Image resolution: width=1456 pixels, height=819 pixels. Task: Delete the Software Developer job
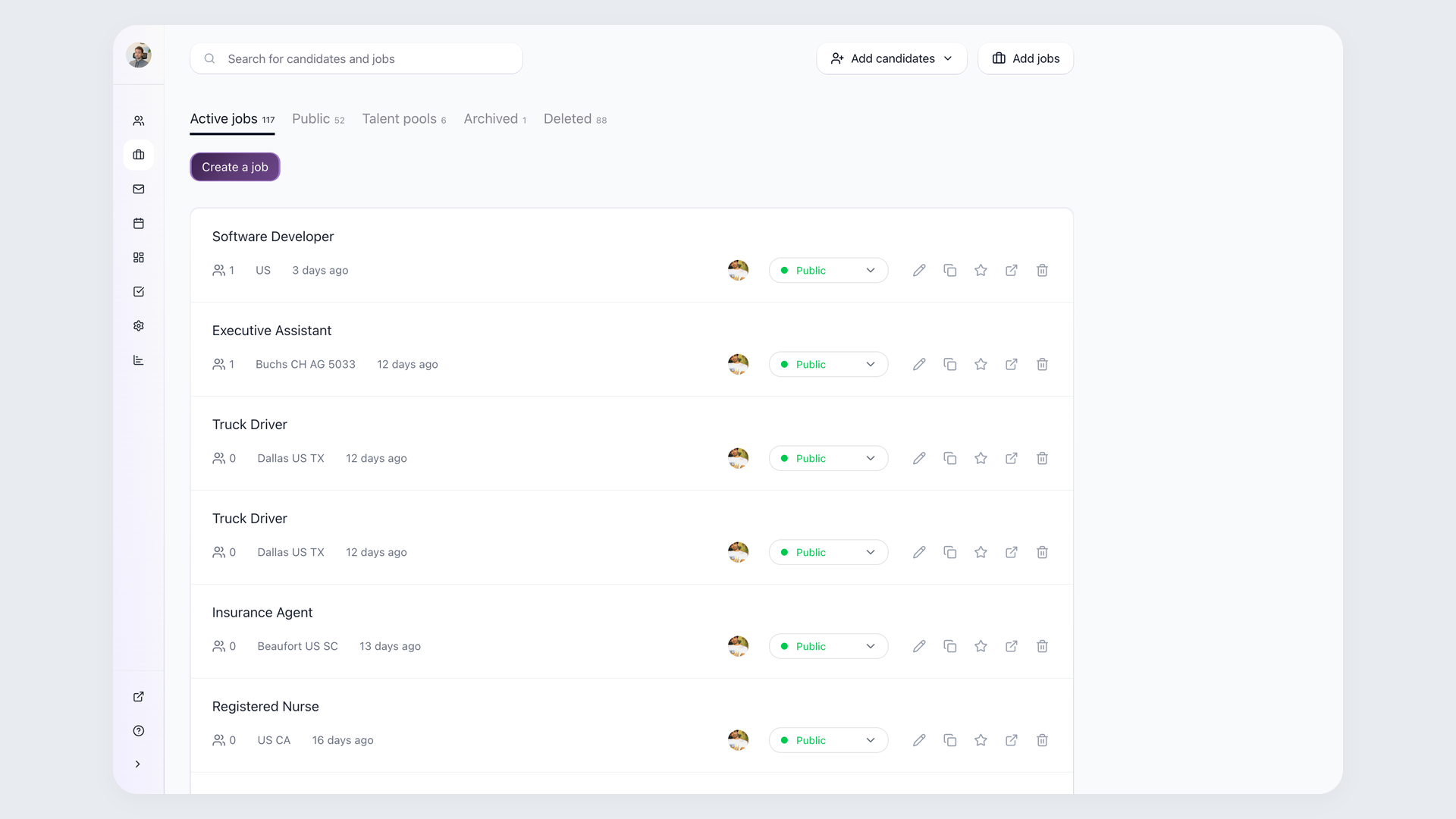pos(1042,270)
